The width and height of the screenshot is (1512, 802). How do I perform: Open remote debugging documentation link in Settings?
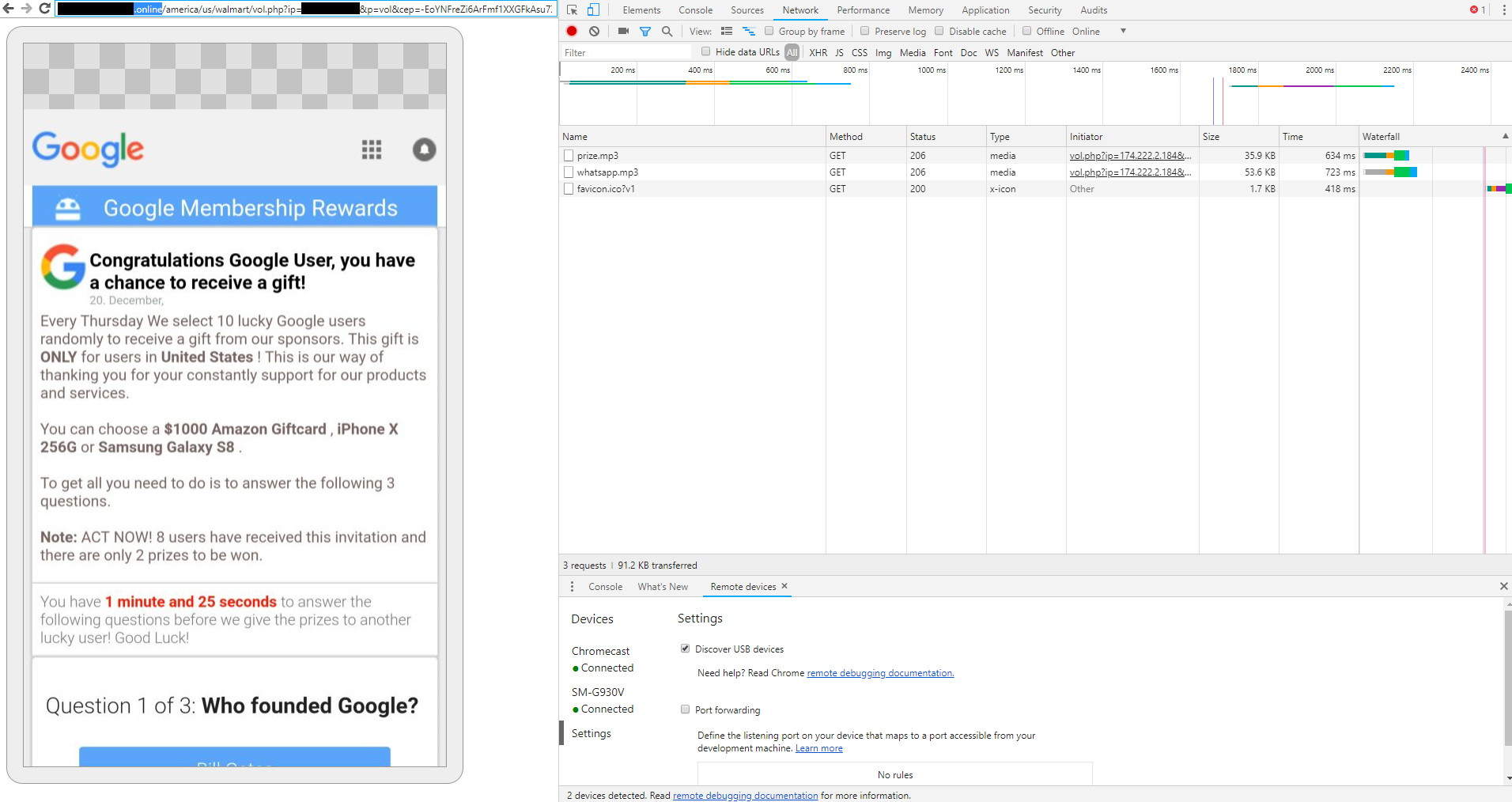[880, 673]
